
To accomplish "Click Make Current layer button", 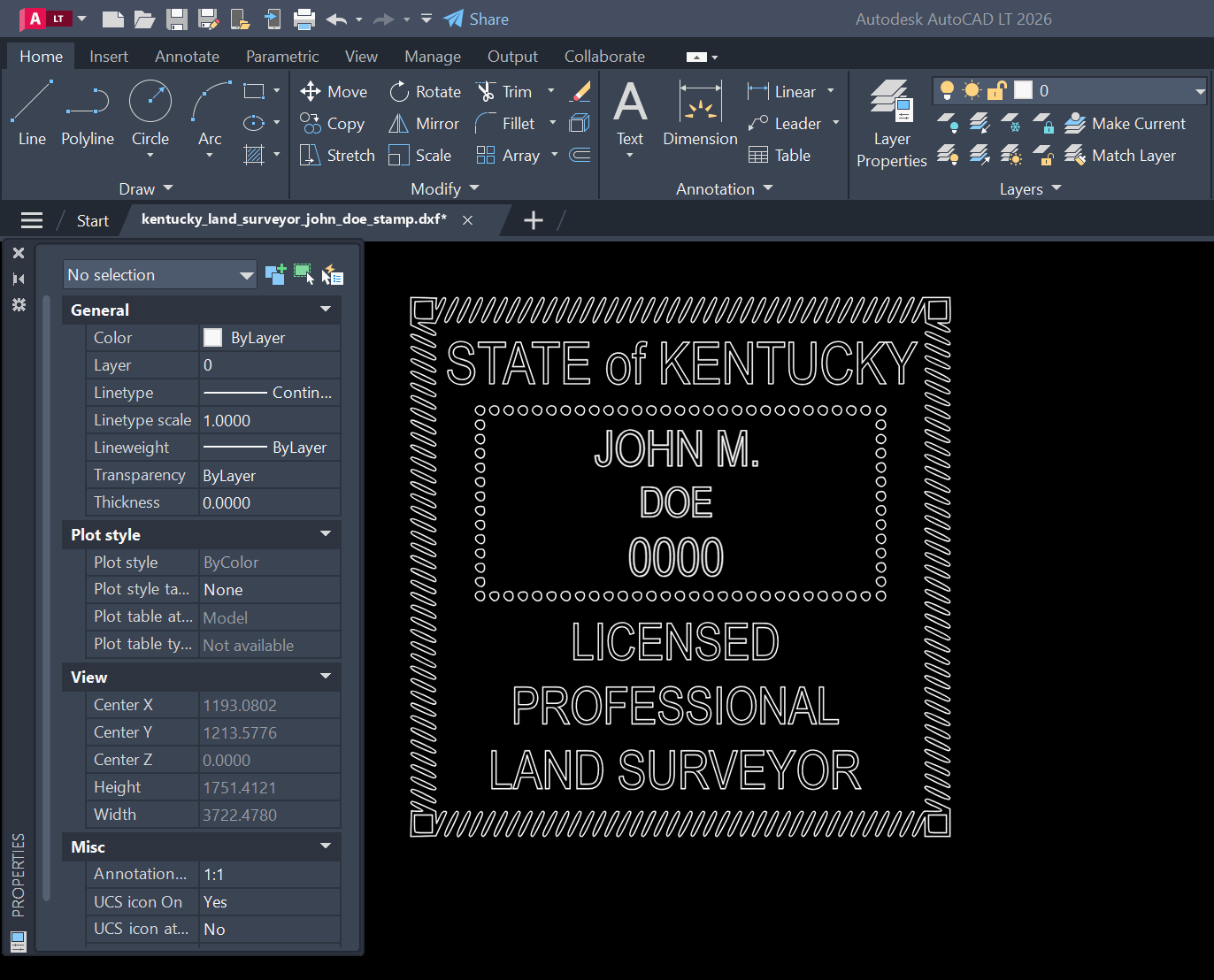I will [x=1125, y=123].
